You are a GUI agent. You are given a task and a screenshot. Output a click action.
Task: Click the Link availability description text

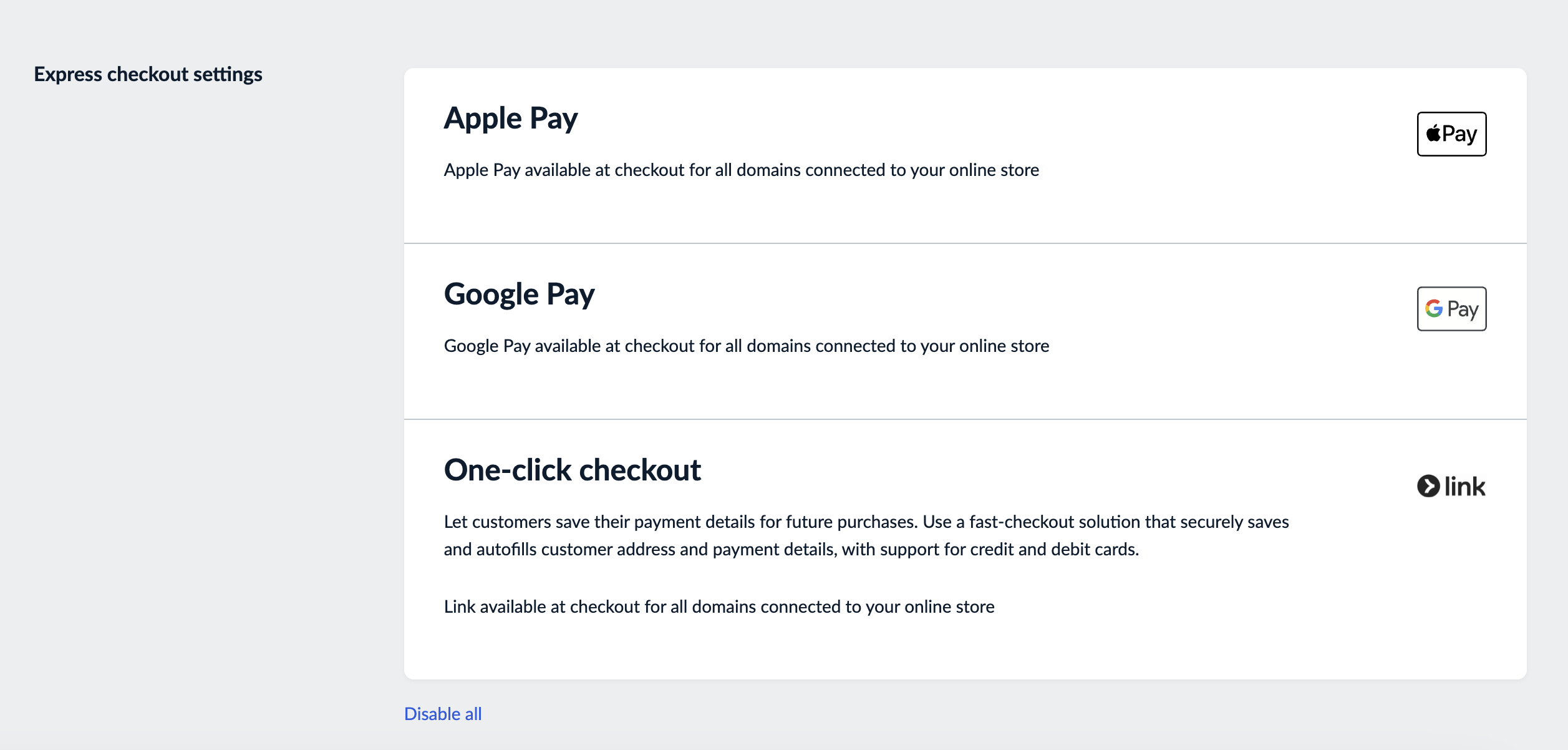click(719, 606)
